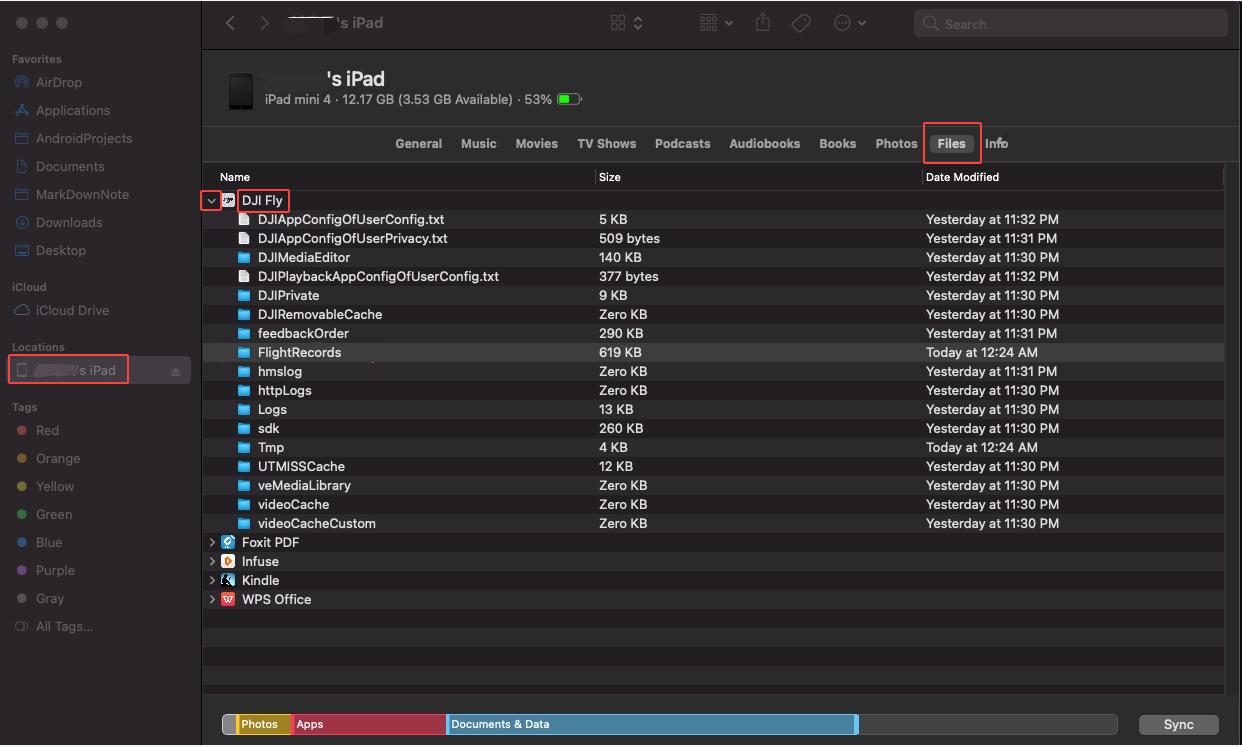The width and height of the screenshot is (1242, 747).
Task: Expand WPS Office to show its files
Action: (211, 599)
